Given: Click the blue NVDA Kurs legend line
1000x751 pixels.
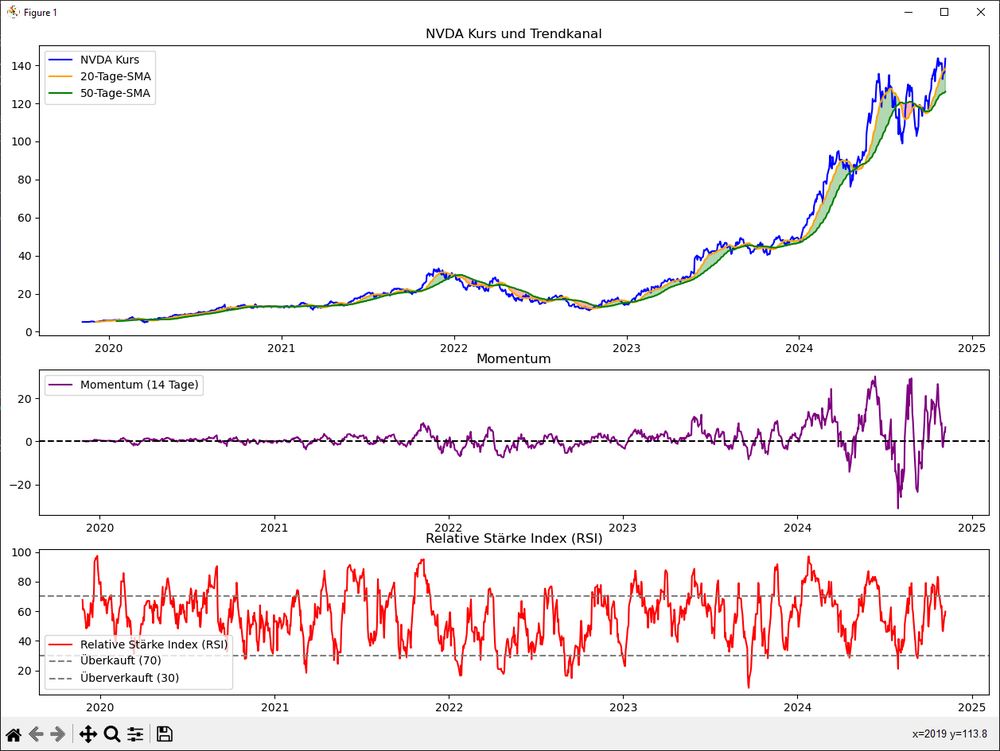Looking at the screenshot, I should coord(61,60).
